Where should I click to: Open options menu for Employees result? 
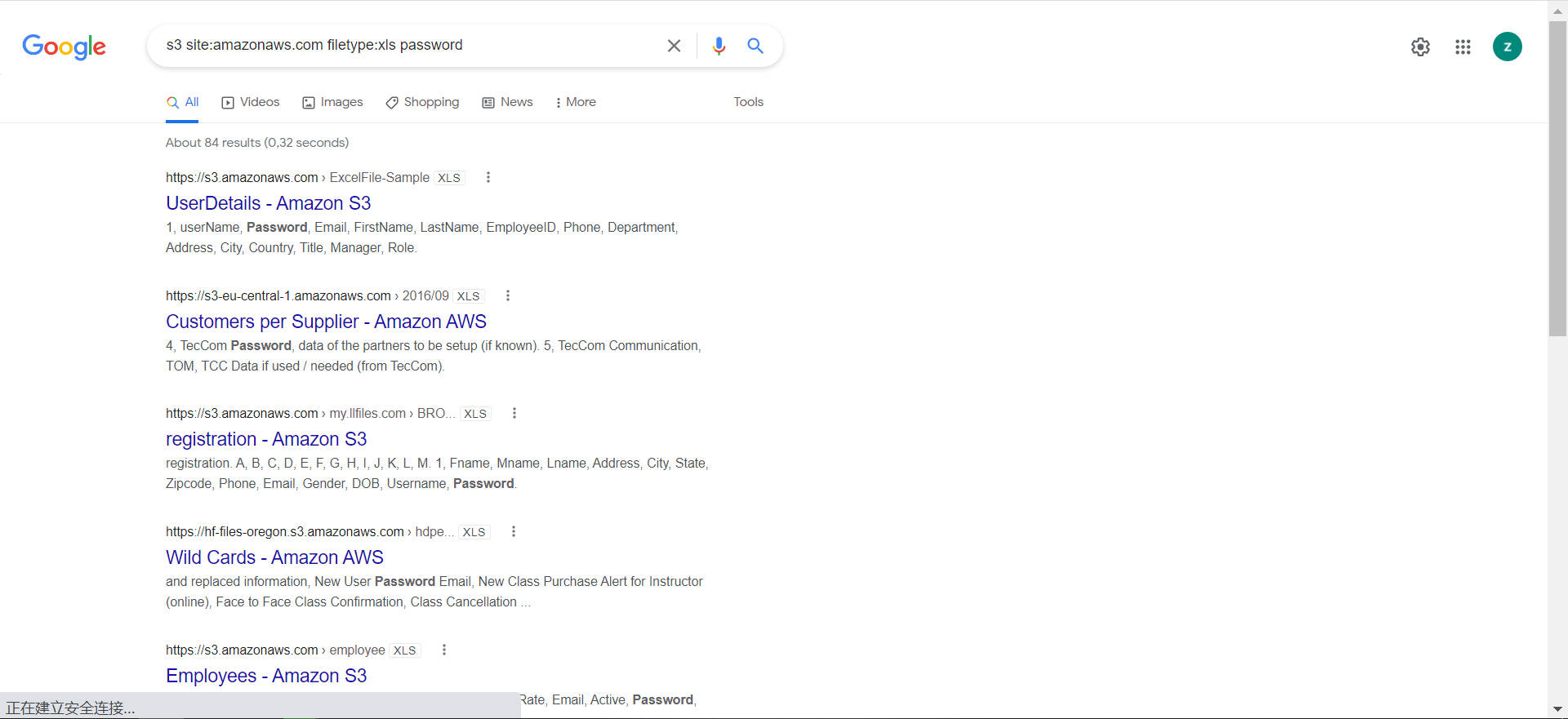point(444,650)
